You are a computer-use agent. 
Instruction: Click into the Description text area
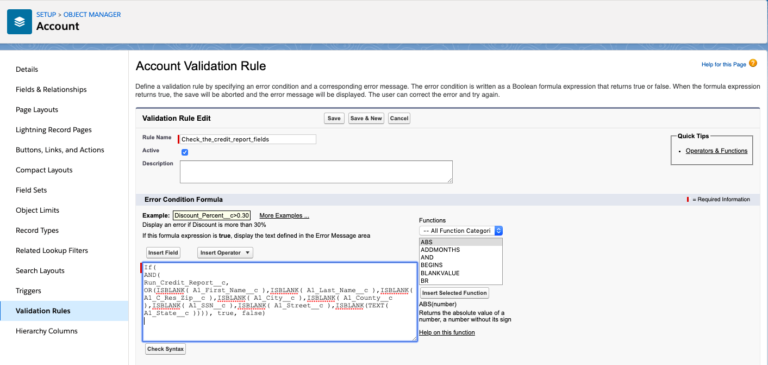(x=316, y=171)
